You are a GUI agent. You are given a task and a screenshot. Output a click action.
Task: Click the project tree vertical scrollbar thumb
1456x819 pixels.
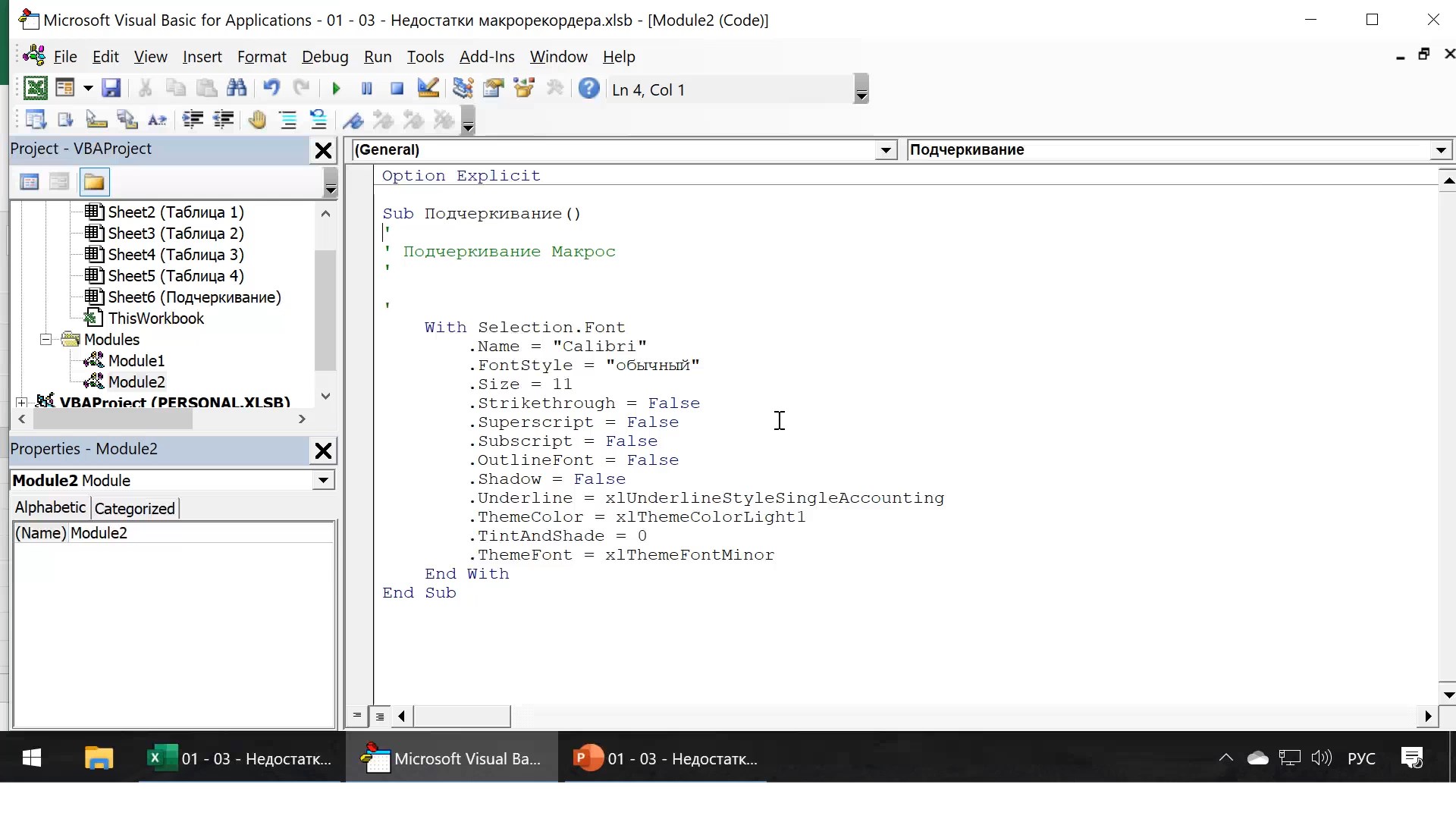coord(325,309)
